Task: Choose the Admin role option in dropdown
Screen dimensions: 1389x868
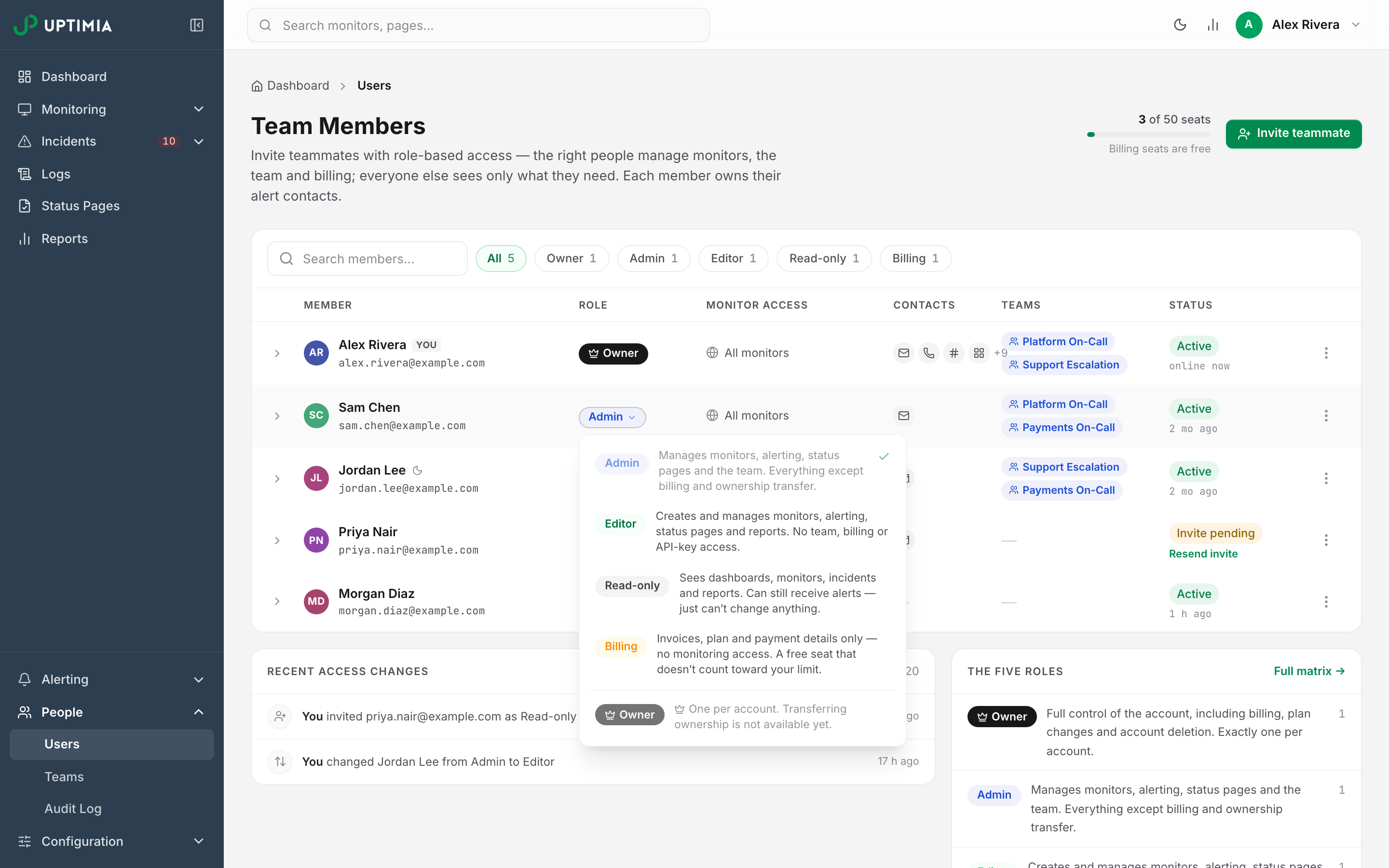Action: [x=742, y=471]
